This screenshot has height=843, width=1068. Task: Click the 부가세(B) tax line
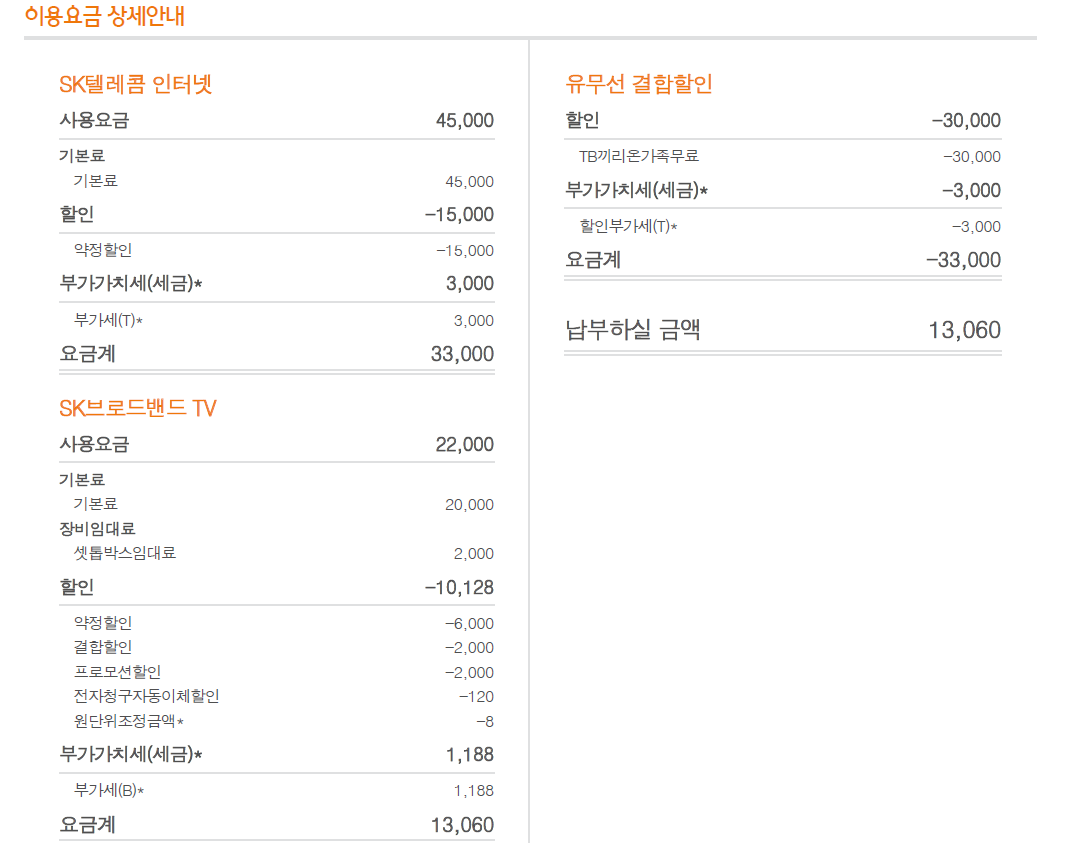pyautogui.click(x=109, y=791)
